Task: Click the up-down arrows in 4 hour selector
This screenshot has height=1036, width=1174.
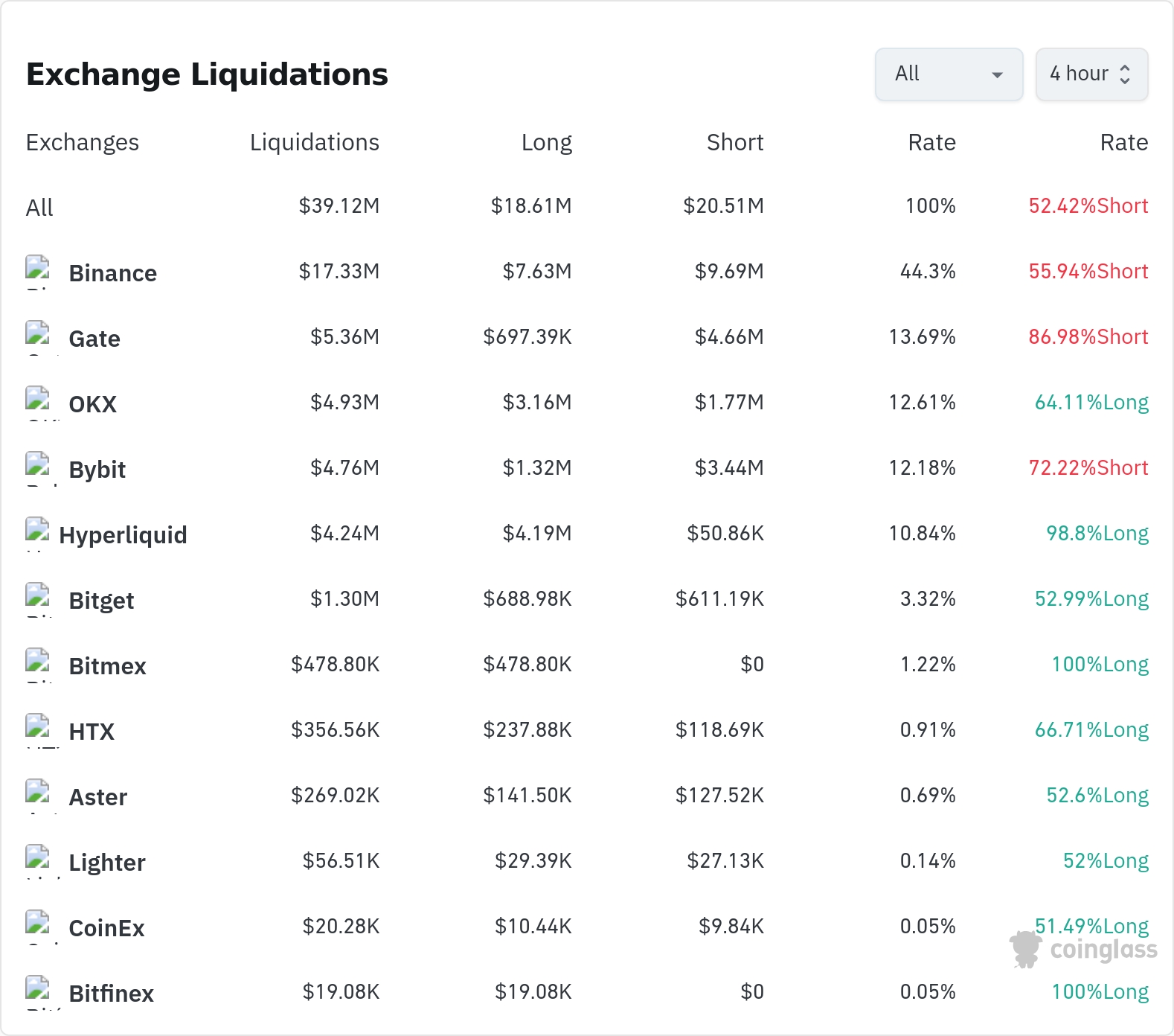Action: click(x=1125, y=74)
